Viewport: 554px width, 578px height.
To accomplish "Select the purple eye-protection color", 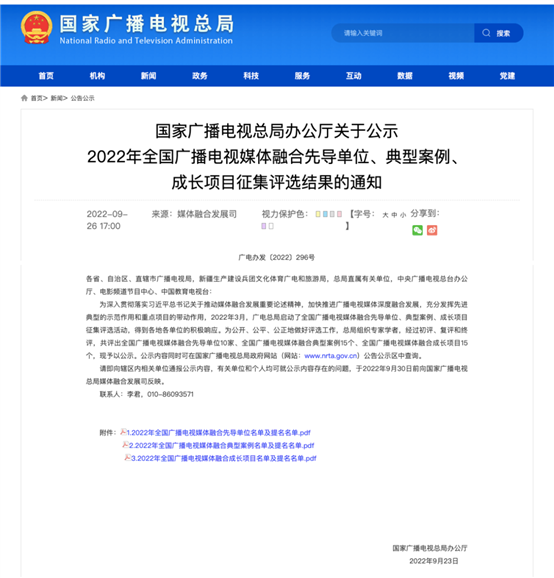I will click(x=264, y=226).
